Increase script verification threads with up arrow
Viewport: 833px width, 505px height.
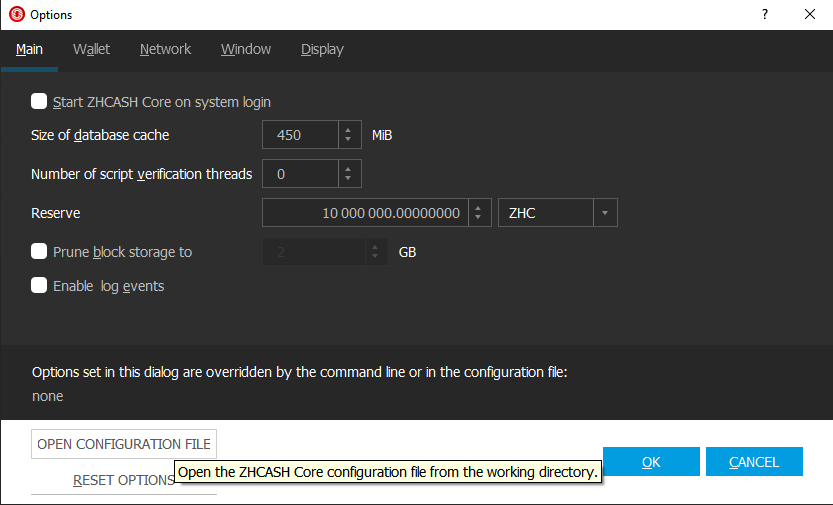348,169
